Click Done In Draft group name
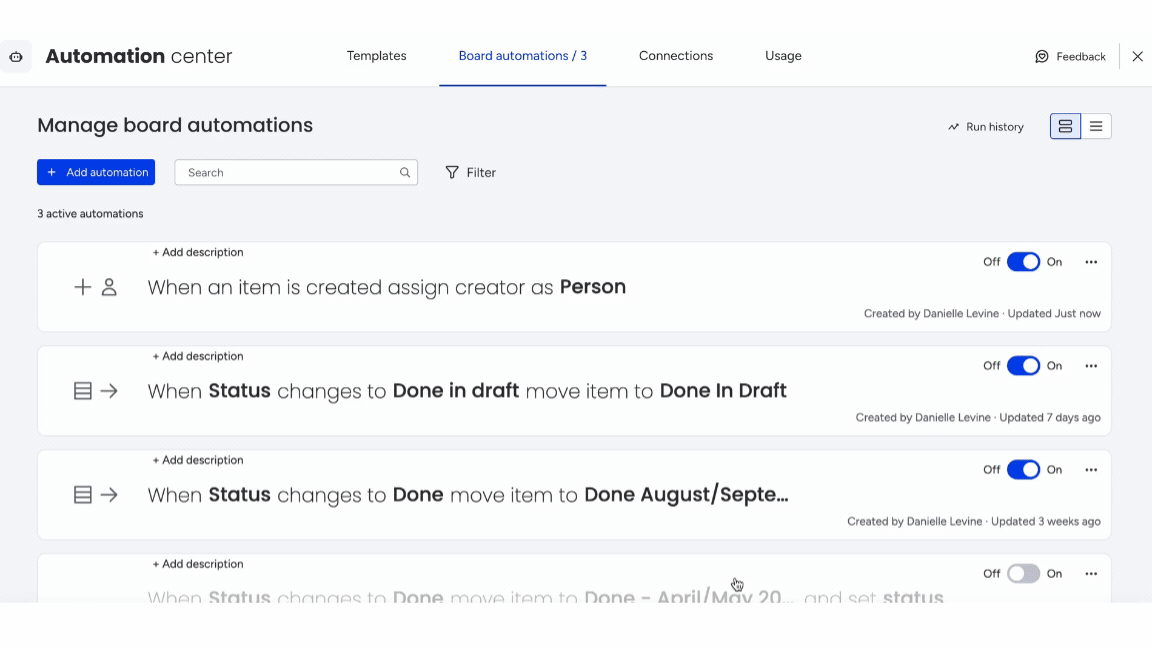Viewport: 1152px width, 648px height. 723,391
